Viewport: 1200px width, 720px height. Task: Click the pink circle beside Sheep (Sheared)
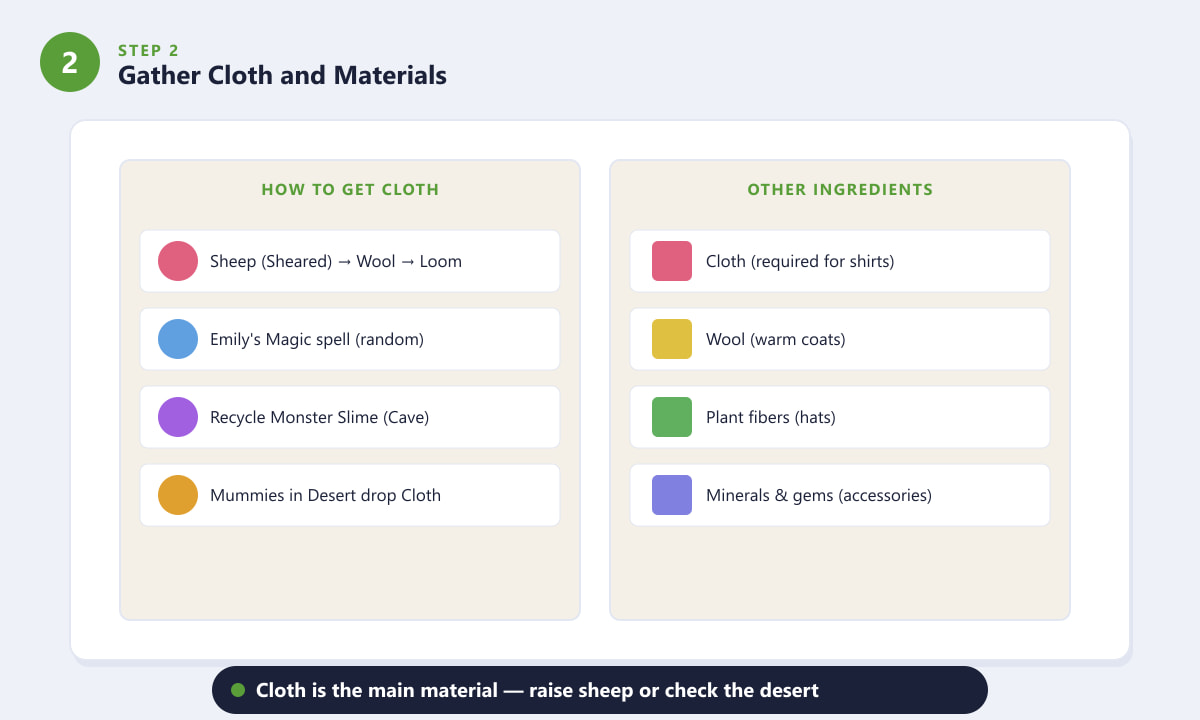click(178, 261)
